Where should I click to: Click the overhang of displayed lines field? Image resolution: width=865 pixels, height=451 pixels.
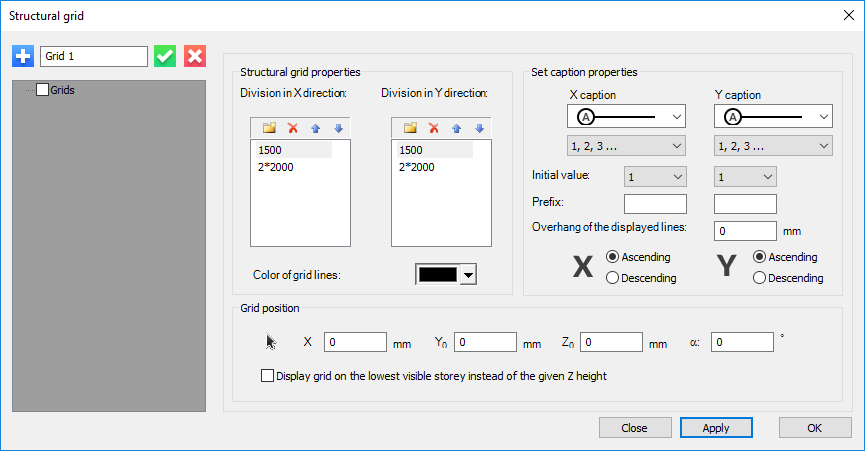click(745, 231)
